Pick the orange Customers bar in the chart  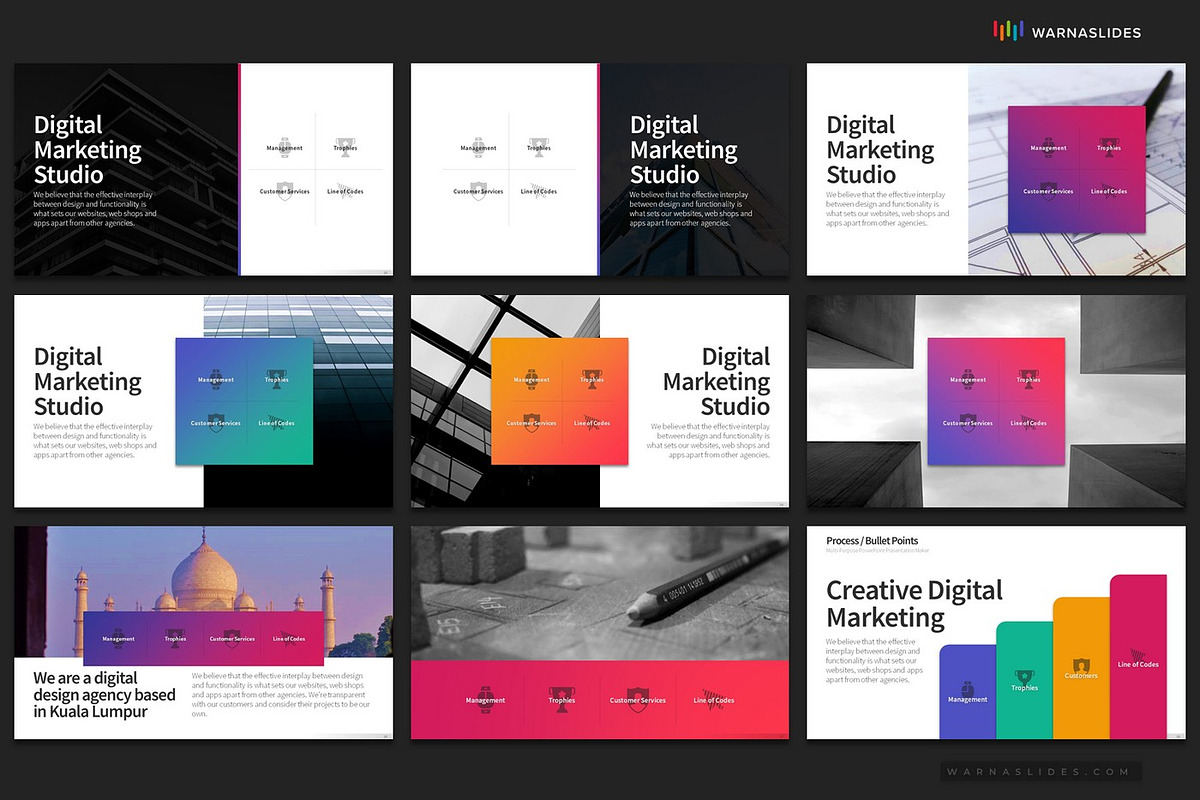pyautogui.click(x=1081, y=668)
